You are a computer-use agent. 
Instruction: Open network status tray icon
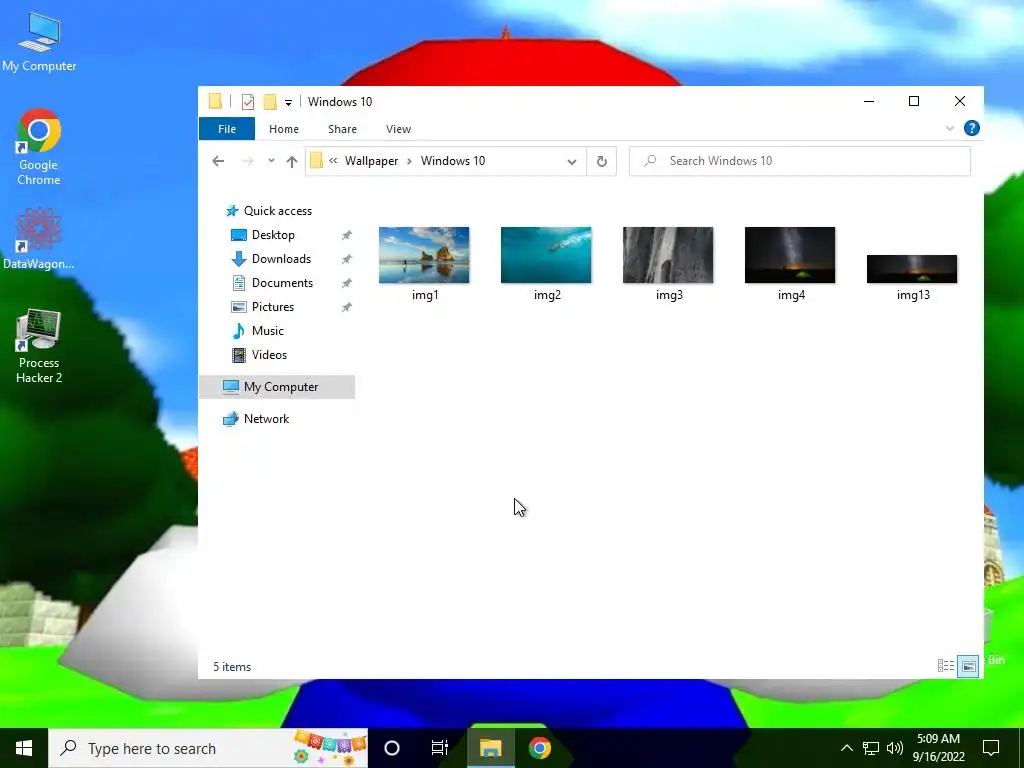click(x=871, y=748)
